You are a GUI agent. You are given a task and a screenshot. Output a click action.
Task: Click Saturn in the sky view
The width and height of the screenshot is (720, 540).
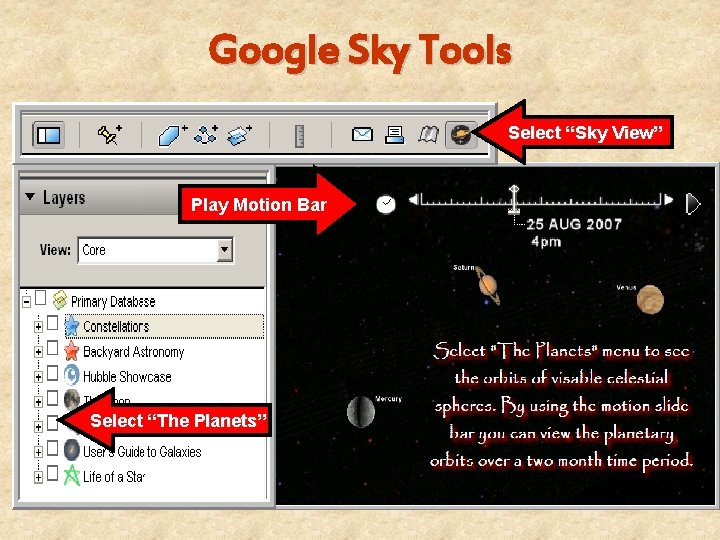click(488, 285)
